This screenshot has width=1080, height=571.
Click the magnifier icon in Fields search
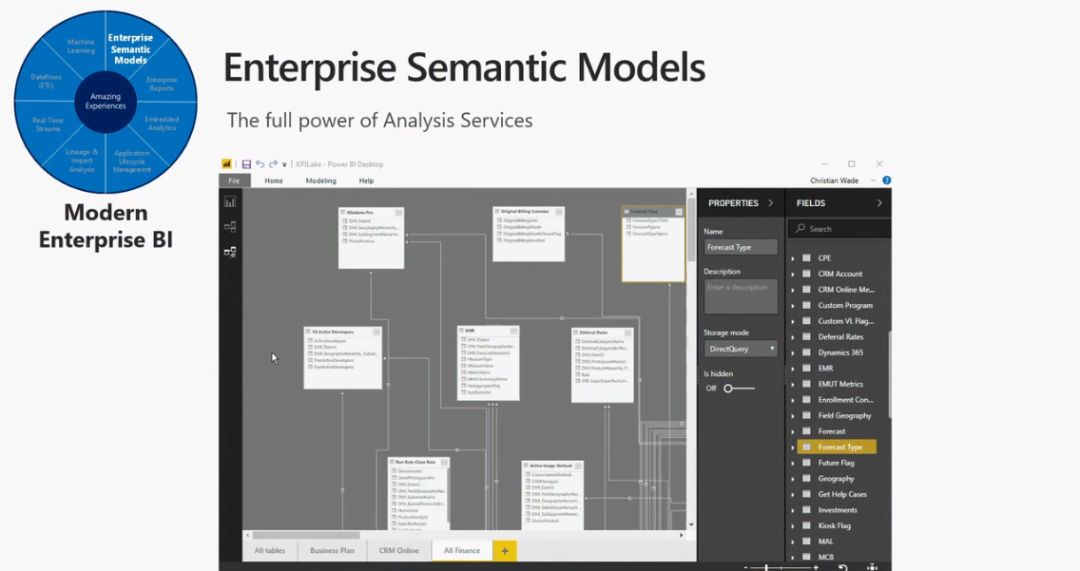point(800,229)
